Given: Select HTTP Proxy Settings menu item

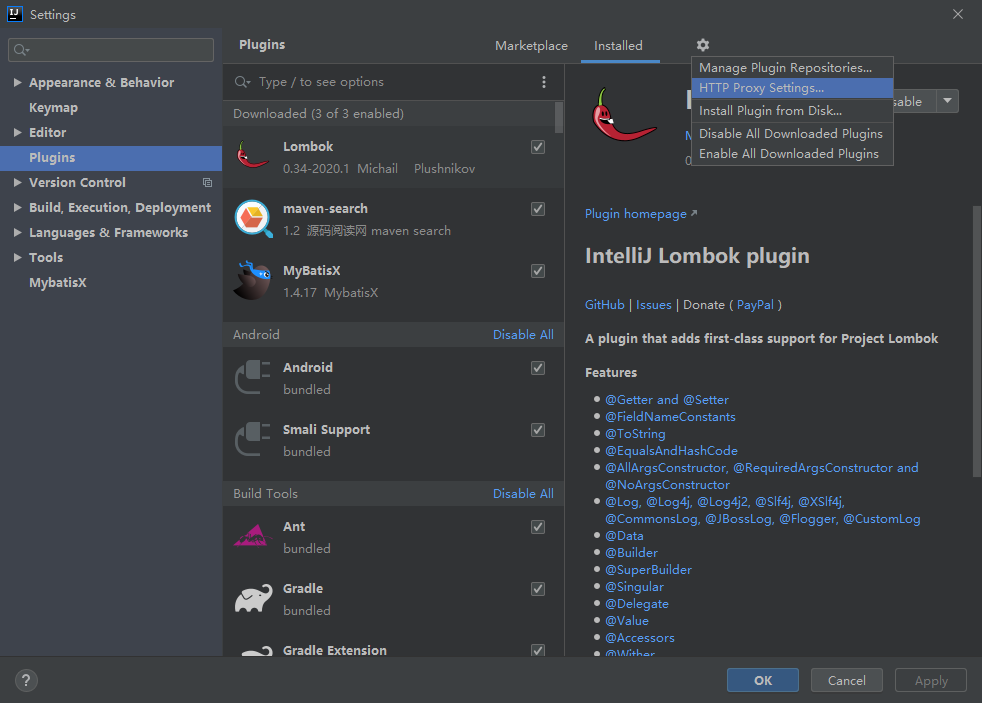Looking at the screenshot, I should [x=792, y=88].
